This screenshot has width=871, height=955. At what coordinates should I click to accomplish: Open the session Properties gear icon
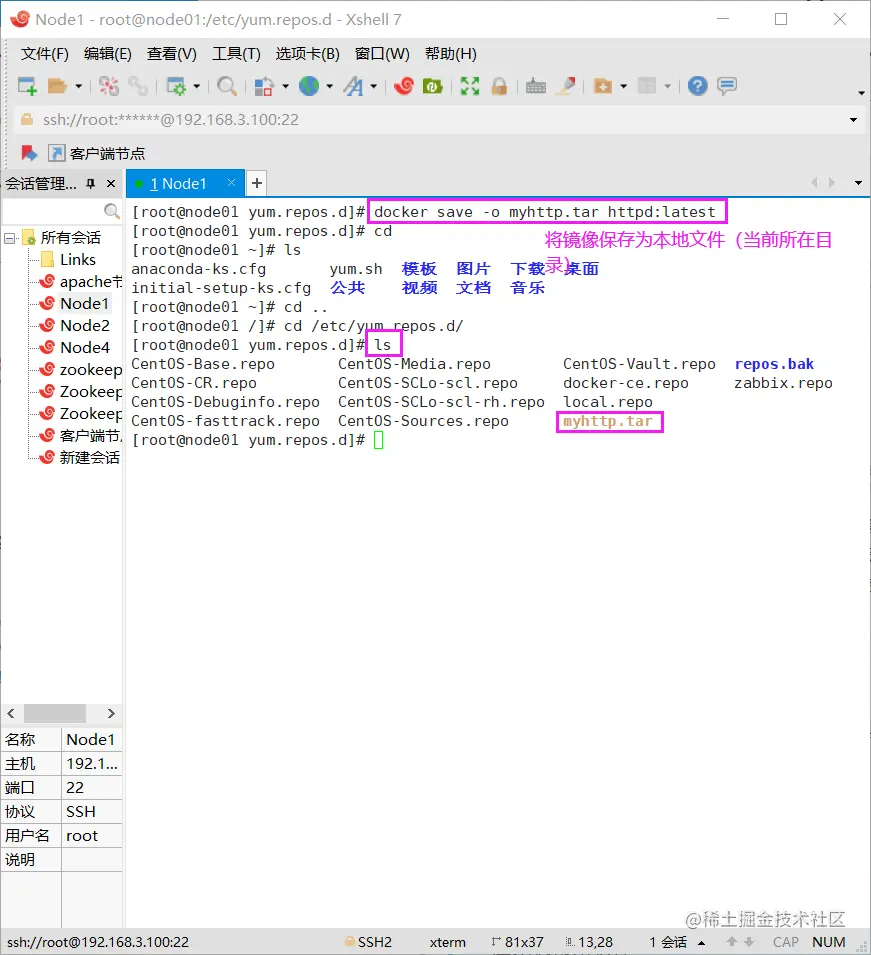pyautogui.click(x=176, y=86)
